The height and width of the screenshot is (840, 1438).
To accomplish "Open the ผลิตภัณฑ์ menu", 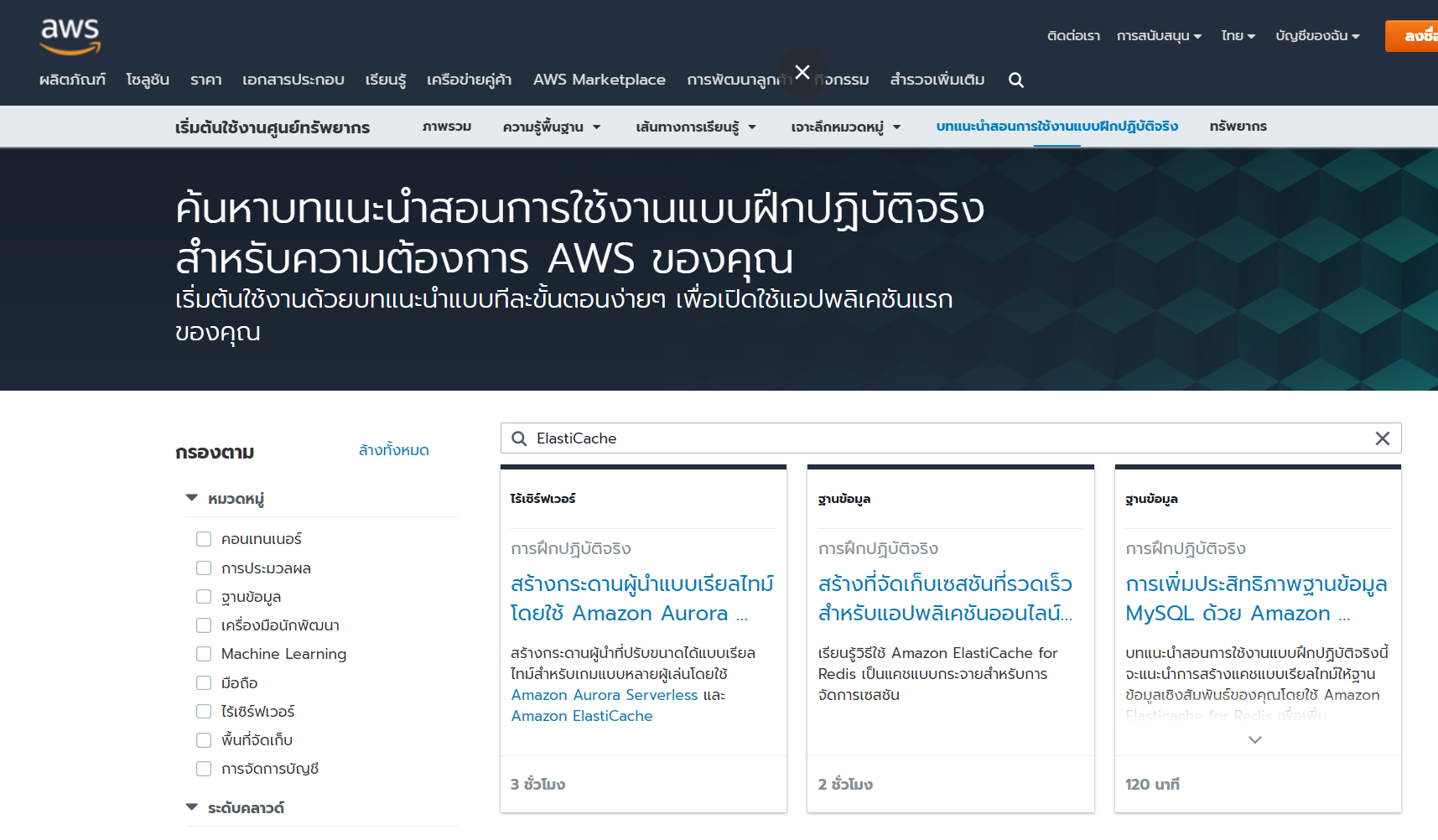I will point(73,80).
